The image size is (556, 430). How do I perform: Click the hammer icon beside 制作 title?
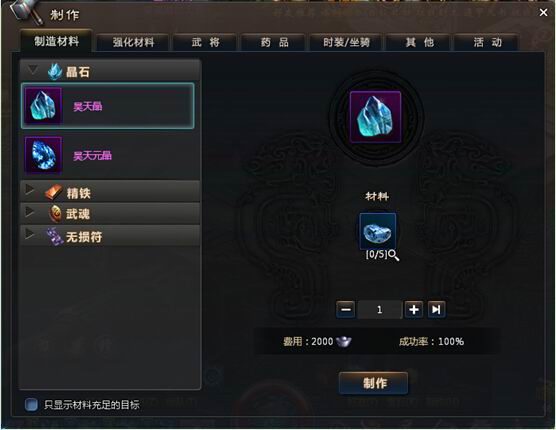(27, 12)
